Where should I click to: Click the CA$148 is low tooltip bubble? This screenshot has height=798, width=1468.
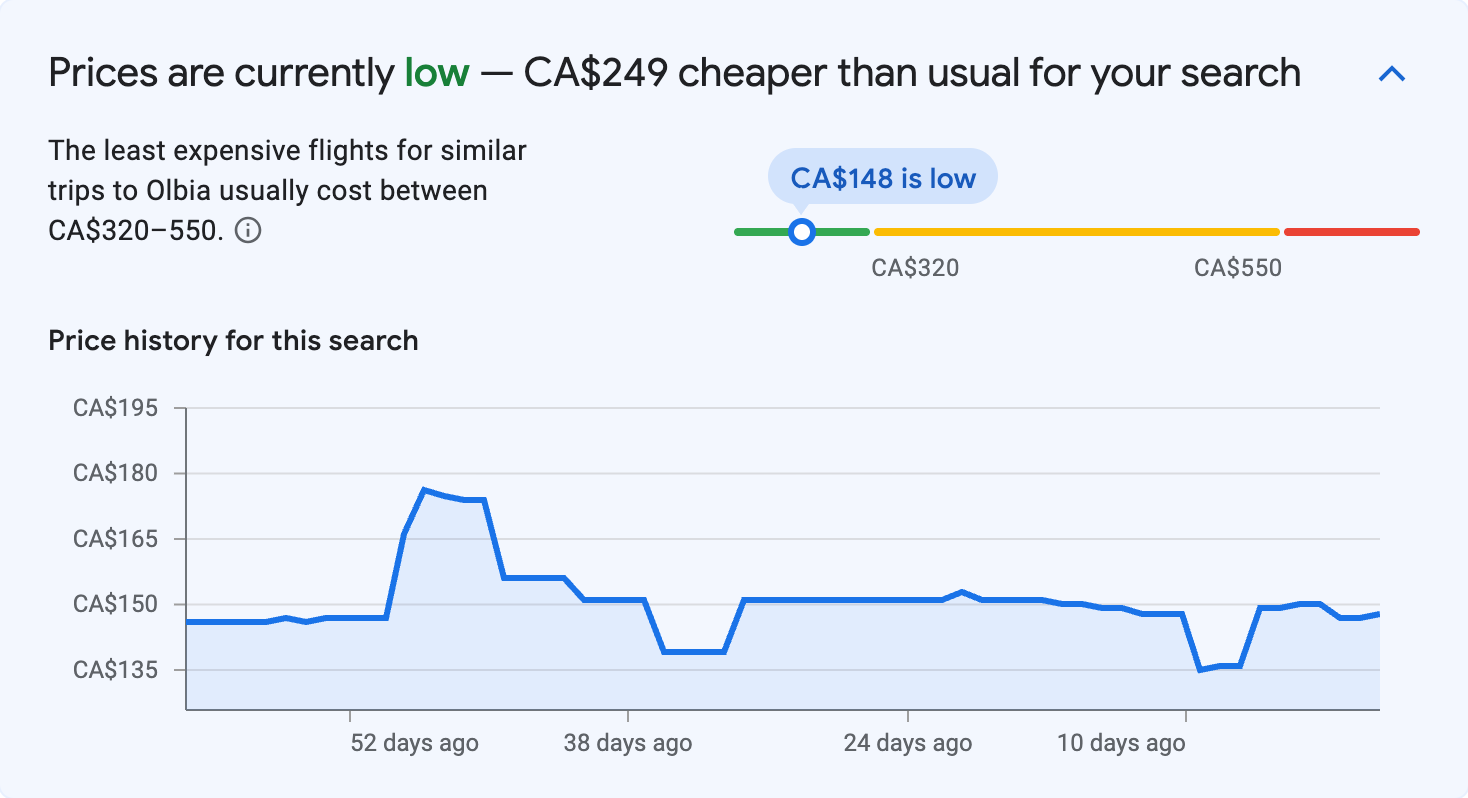[882, 176]
